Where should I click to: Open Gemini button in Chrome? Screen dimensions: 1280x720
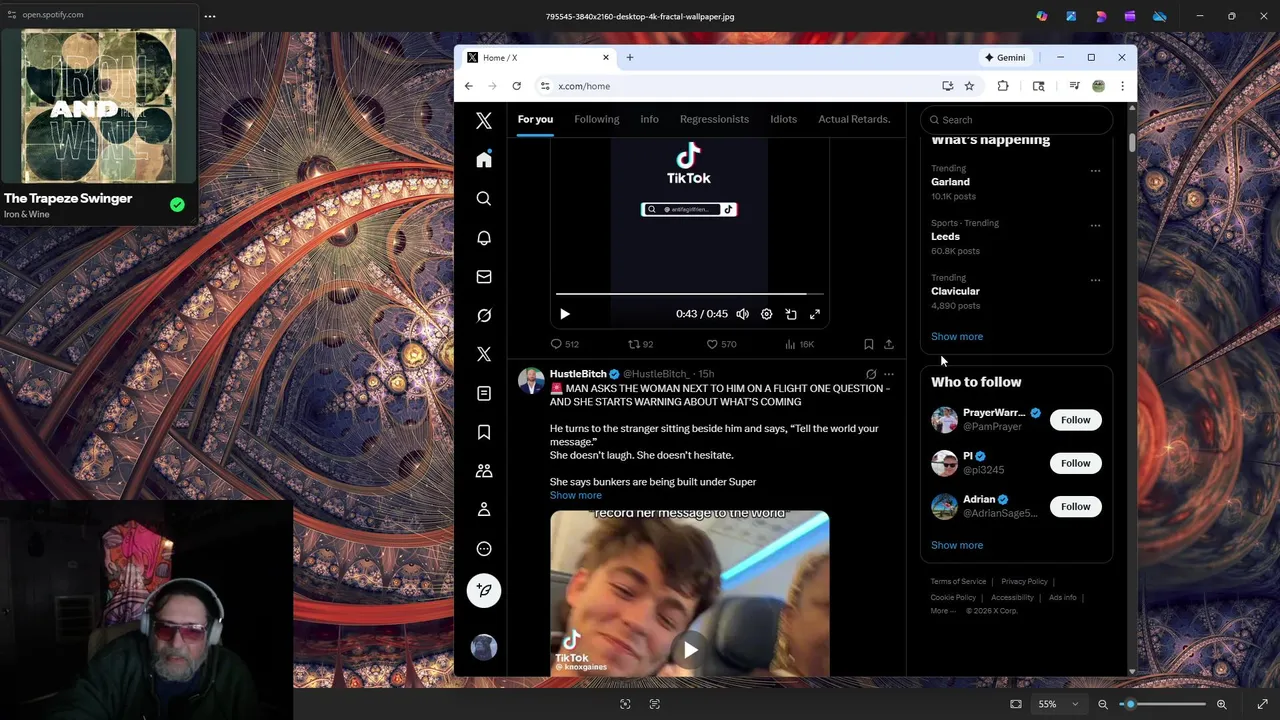pyautogui.click(x=1005, y=58)
